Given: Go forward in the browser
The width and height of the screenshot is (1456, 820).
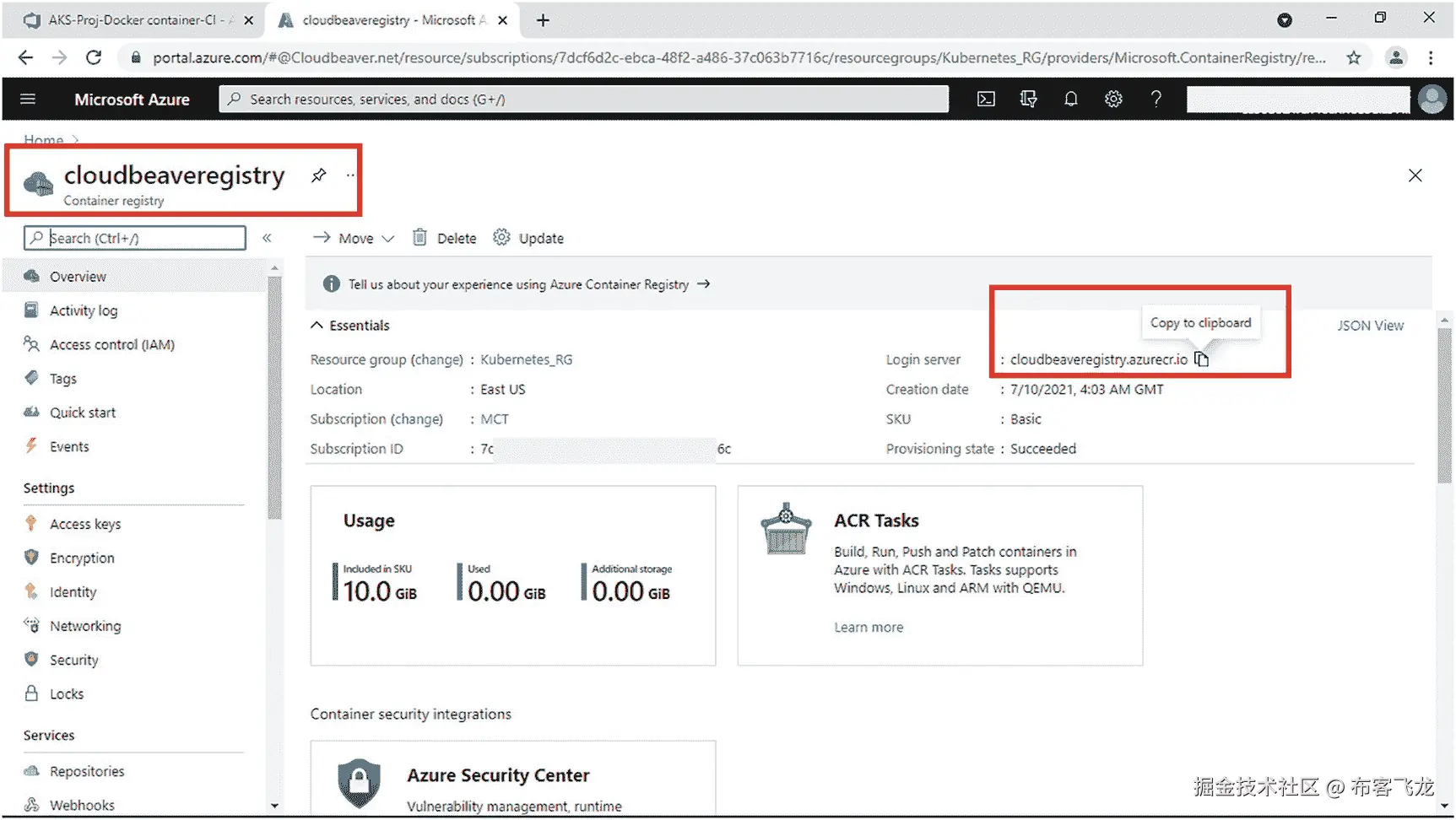Looking at the screenshot, I should point(59,57).
